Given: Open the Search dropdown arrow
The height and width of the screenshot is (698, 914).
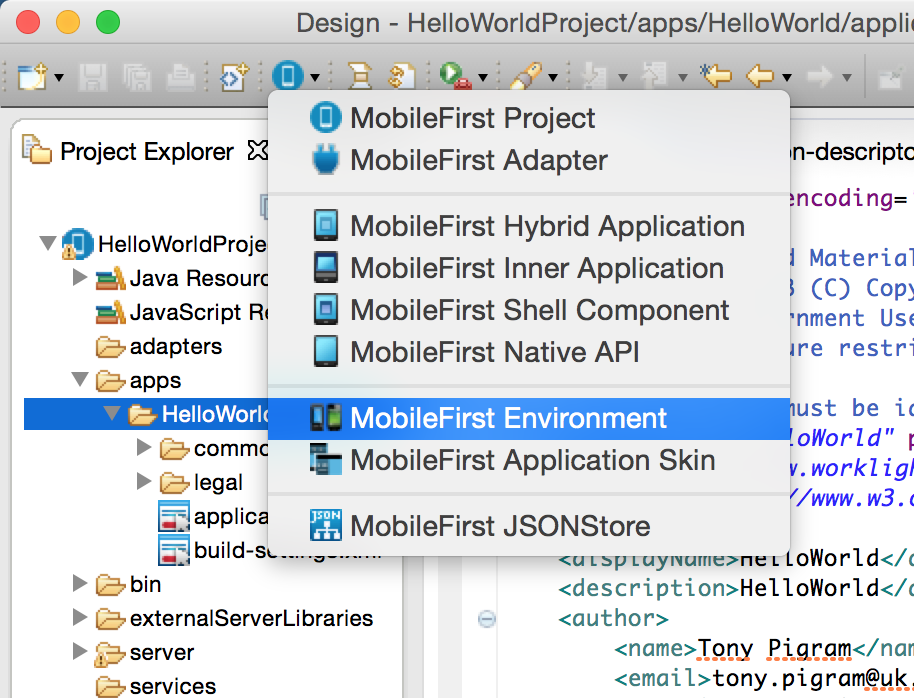Looking at the screenshot, I should click(x=553, y=77).
